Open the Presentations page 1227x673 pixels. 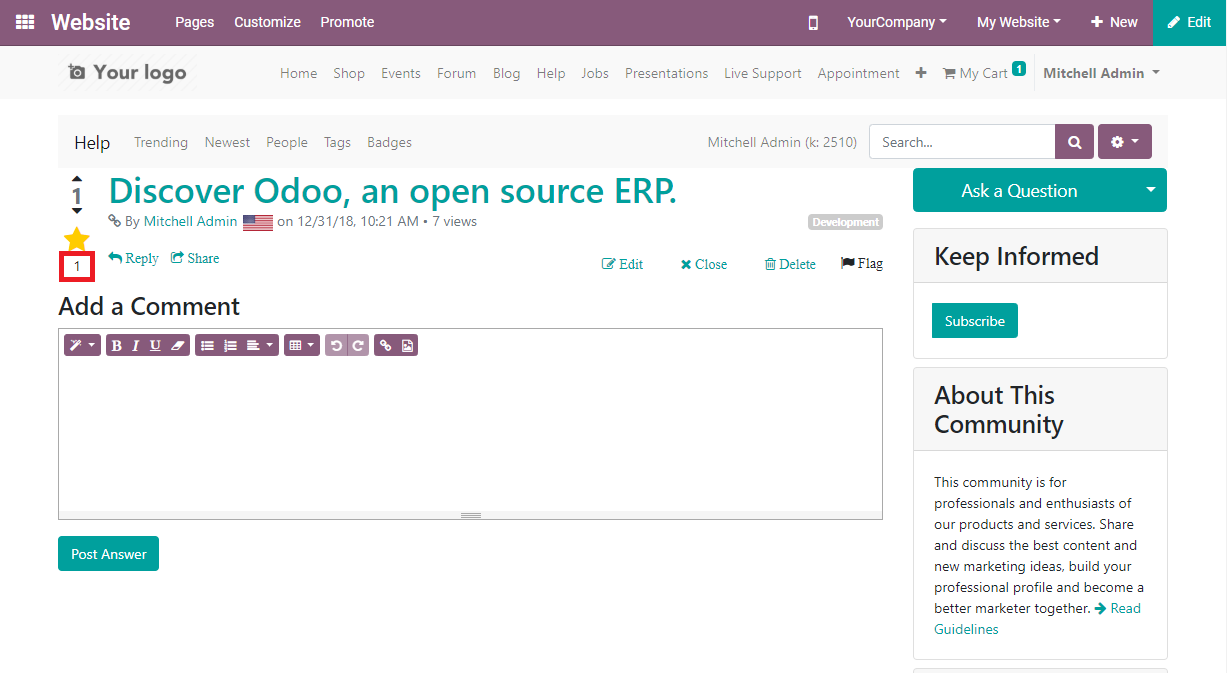(666, 73)
